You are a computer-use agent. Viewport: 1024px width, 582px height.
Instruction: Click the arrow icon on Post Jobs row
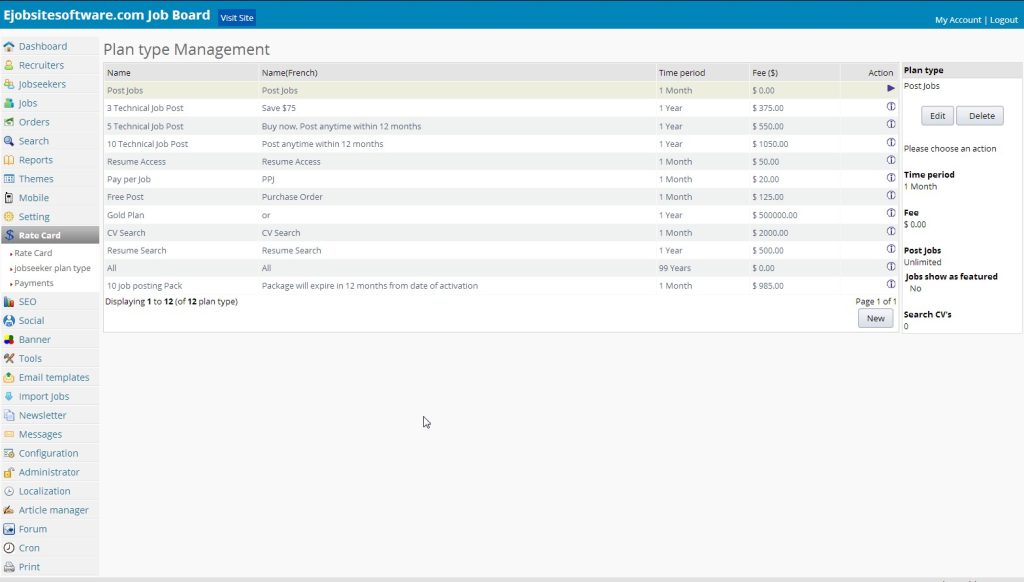click(891, 88)
